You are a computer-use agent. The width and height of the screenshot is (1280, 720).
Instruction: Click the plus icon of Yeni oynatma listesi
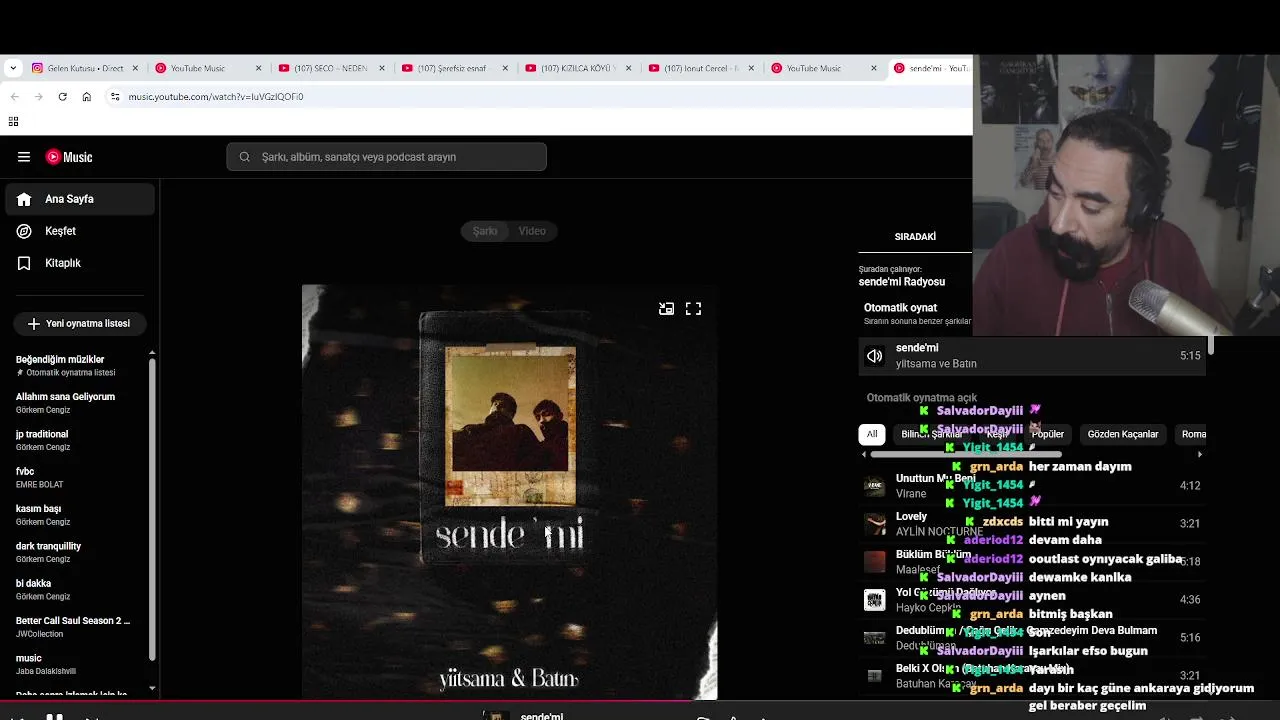tap(33, 324)
